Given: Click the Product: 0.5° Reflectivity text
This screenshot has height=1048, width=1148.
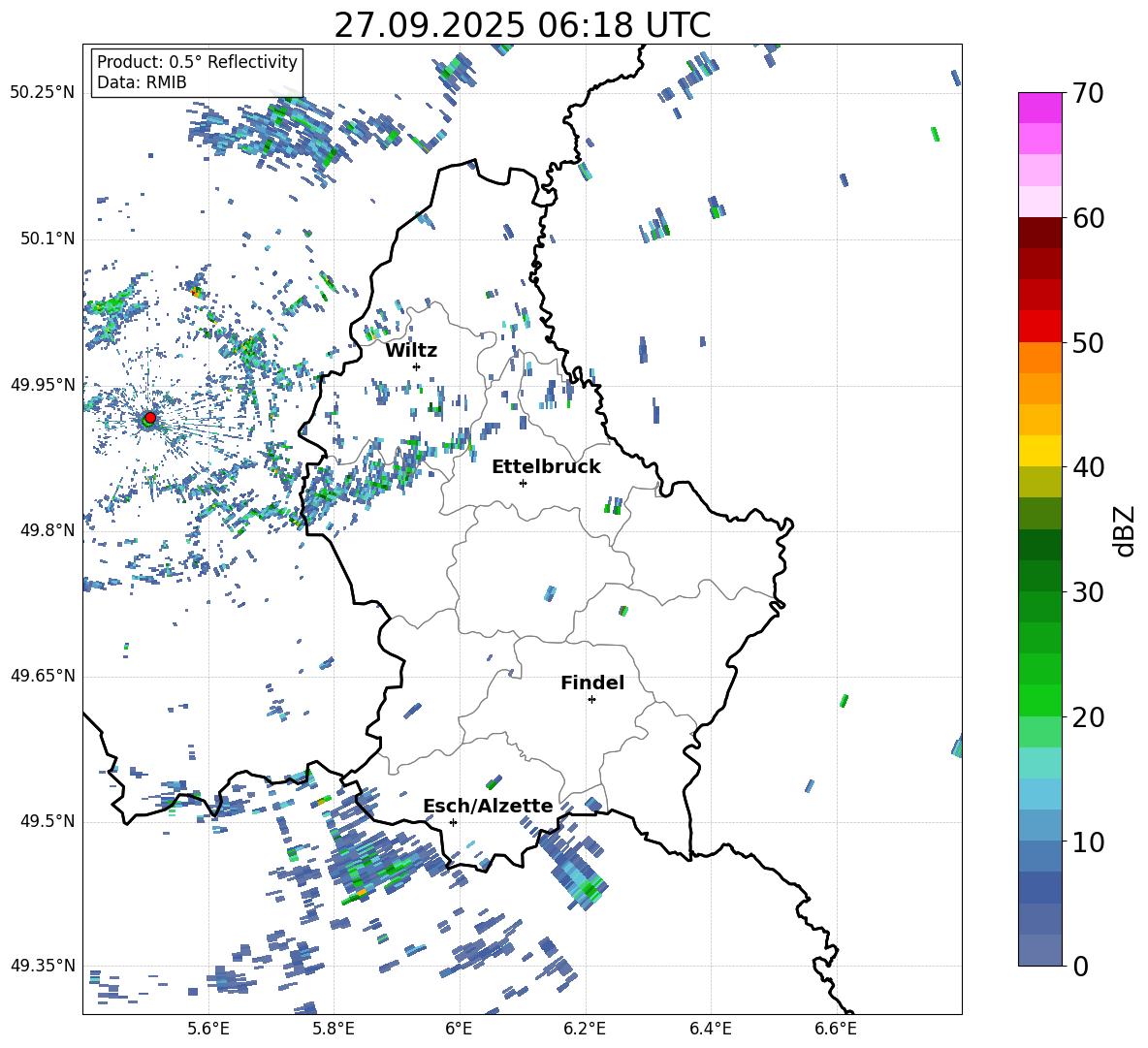Looking at the screenshot, I should click(x=197, y=62).
